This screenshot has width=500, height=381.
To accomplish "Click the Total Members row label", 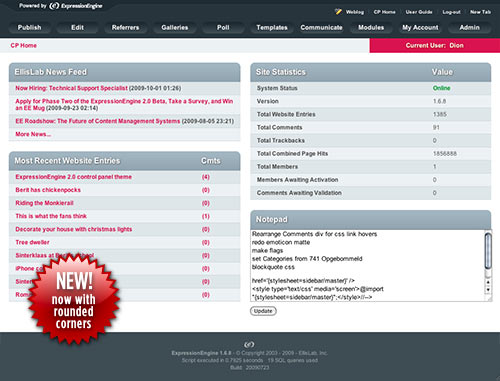I will [x=277, y=167].
